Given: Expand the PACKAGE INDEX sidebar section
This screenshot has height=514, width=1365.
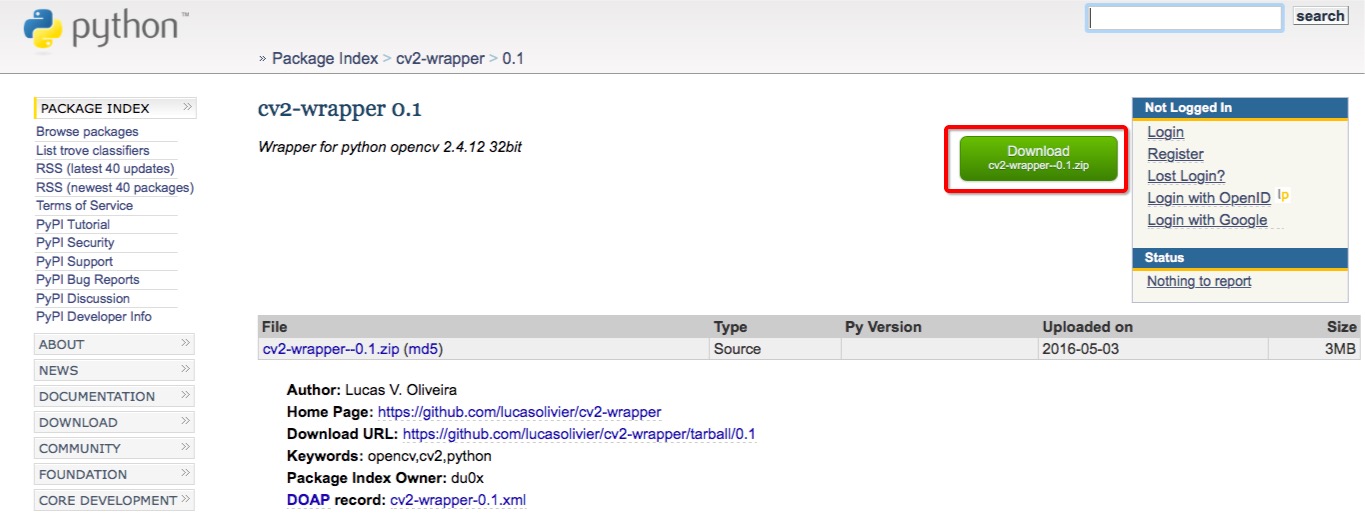Looking at the screenshot, I should tap(115, 108).
